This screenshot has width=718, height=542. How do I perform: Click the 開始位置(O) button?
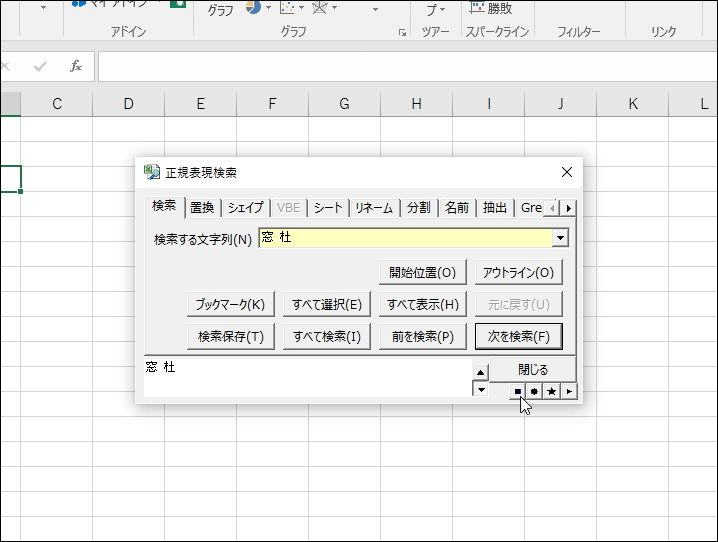(x=423, y=272)
